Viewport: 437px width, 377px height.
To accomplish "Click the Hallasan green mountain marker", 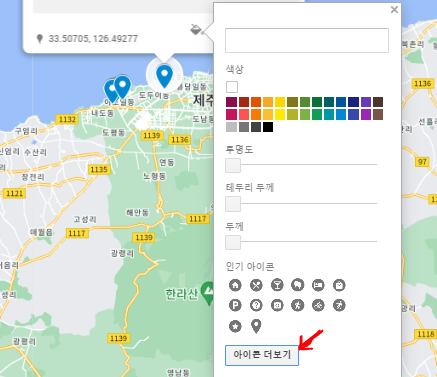I will tap(209, 293).
